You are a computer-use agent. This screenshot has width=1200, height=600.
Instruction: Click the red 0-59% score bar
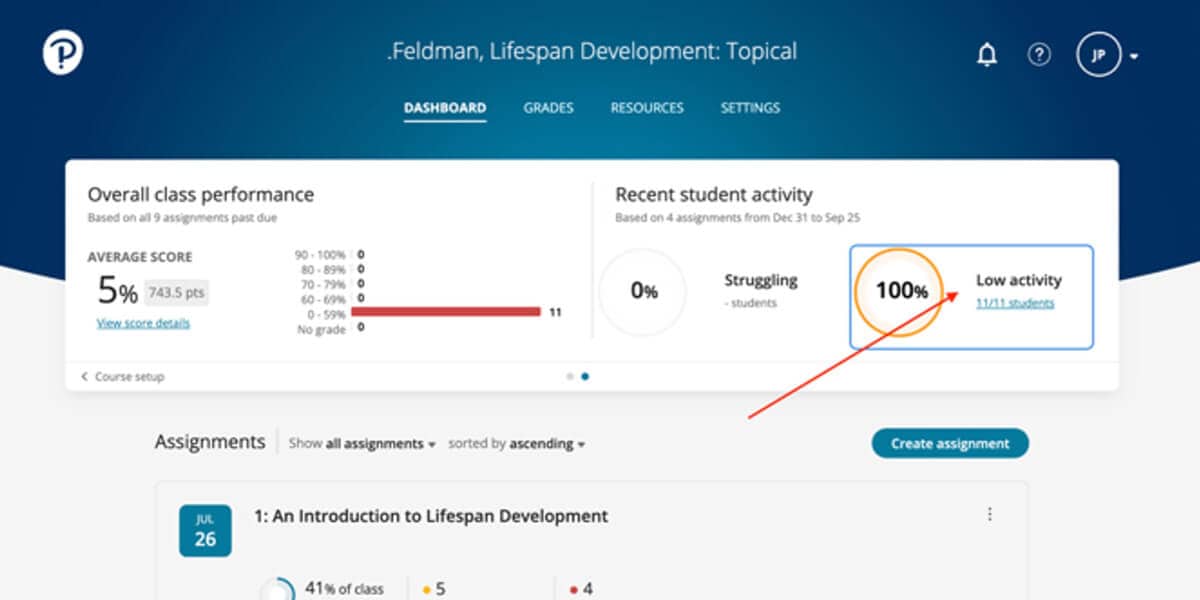[447, 313]
